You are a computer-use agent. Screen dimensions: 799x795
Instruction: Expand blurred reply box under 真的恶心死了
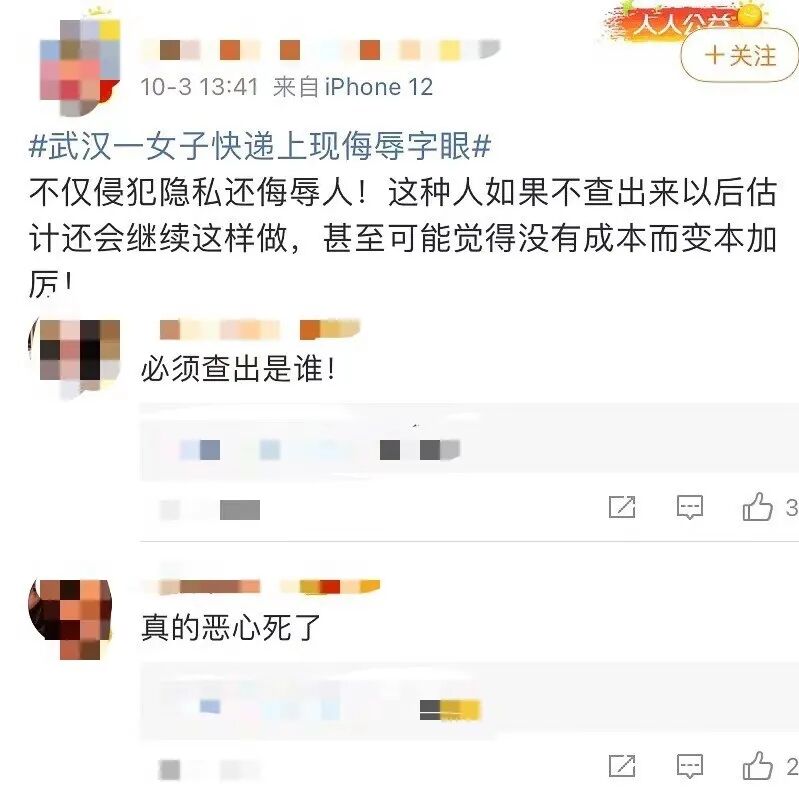(469, 701)
